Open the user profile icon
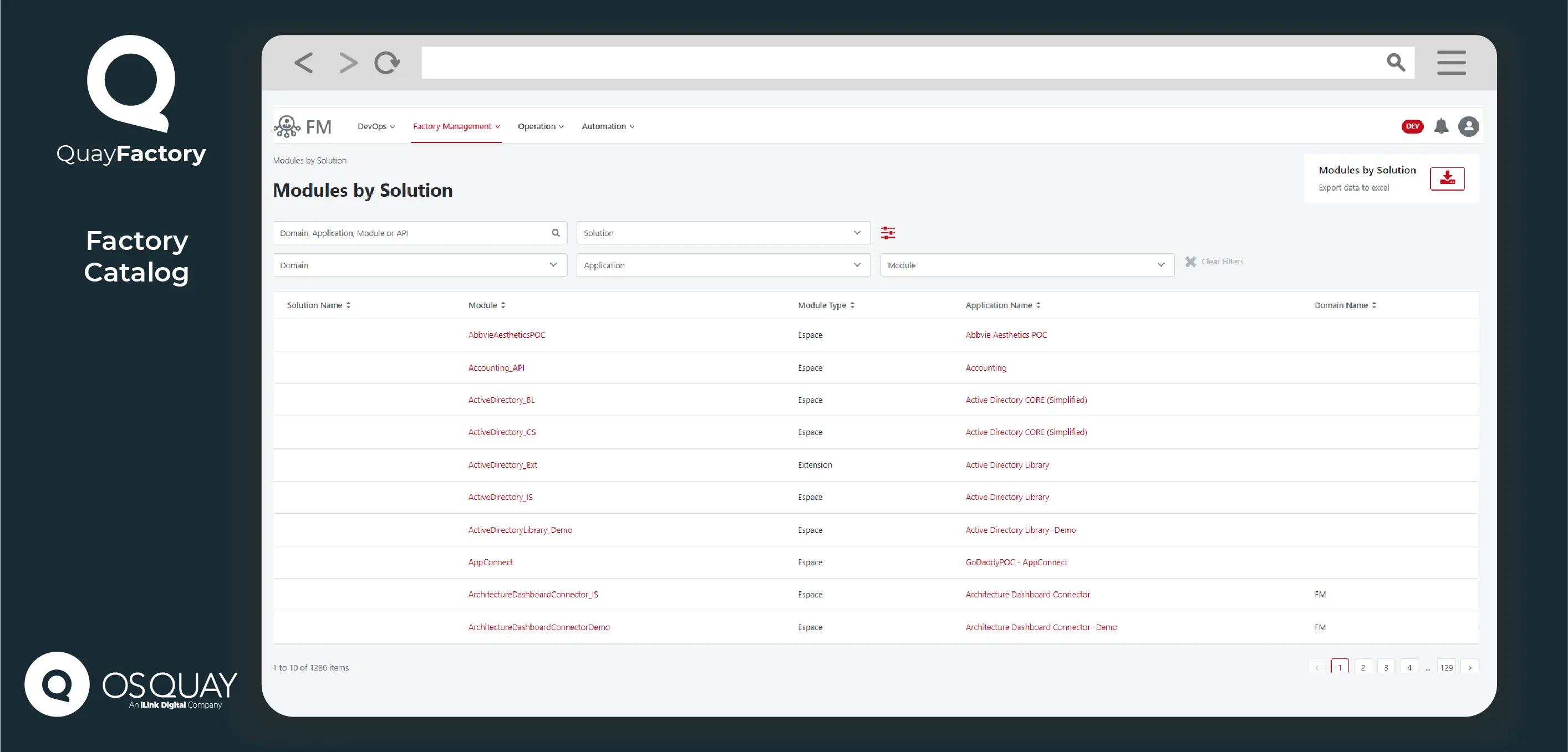The image size is (1568, 752). point(1469,126)
